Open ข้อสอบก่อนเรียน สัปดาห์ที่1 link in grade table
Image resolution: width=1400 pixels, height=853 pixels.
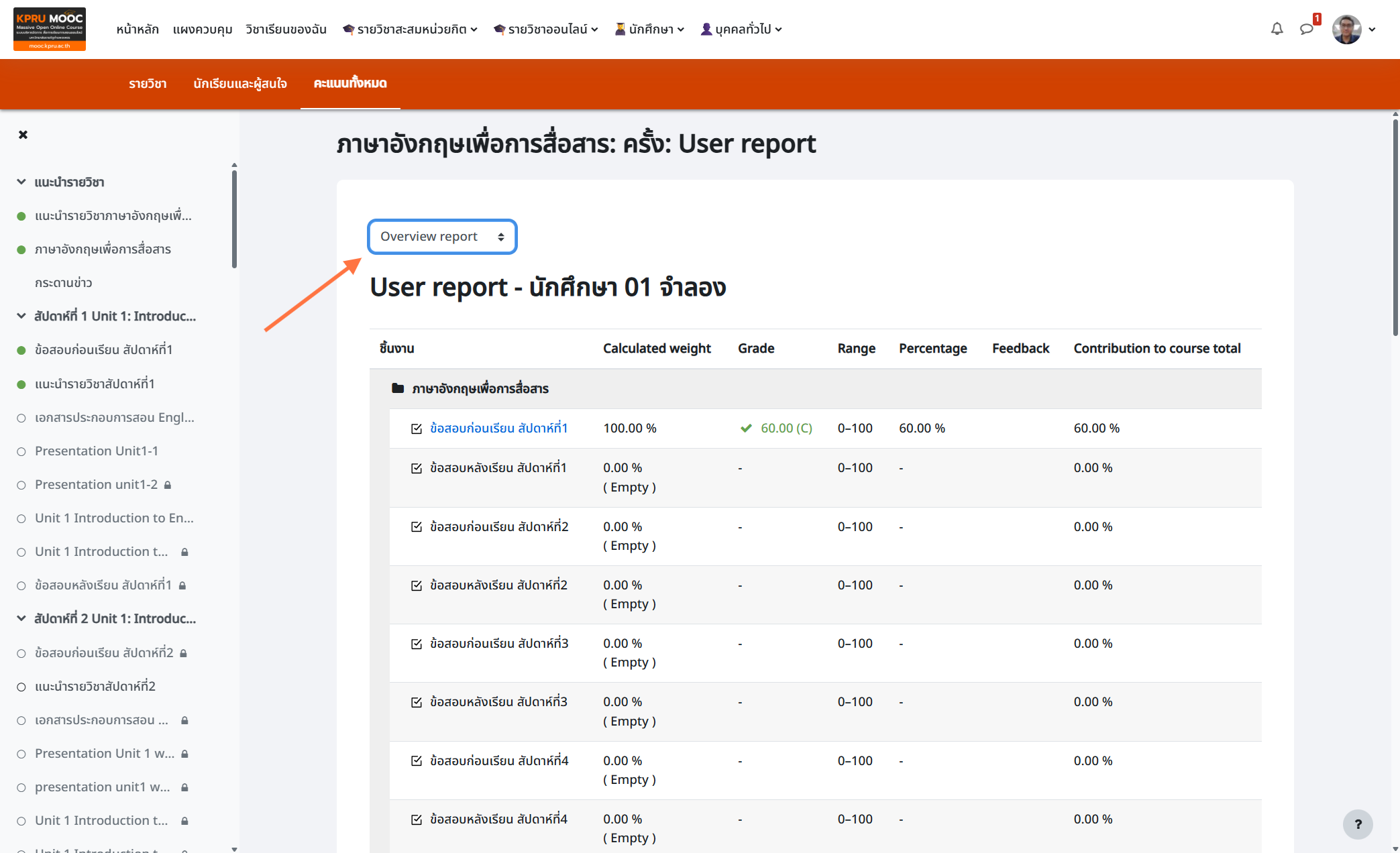[x=499, y=428]
